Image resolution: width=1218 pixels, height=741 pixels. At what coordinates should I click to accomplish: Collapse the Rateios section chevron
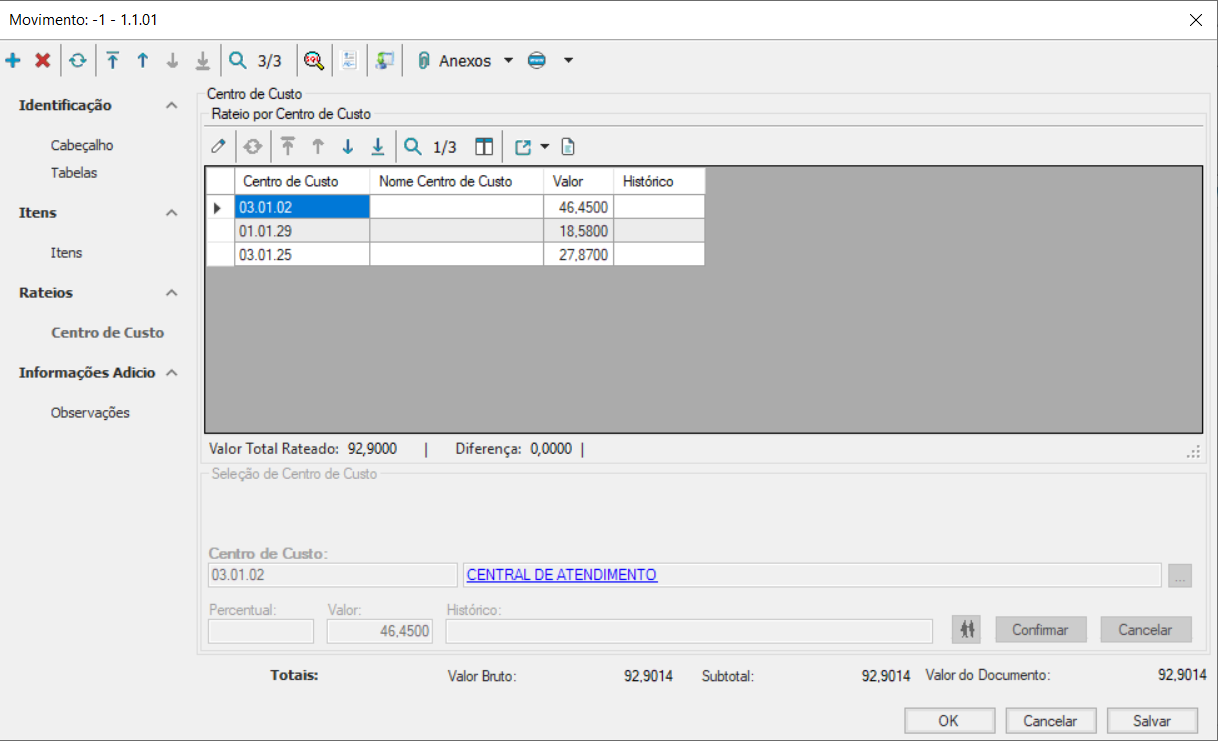172,293
